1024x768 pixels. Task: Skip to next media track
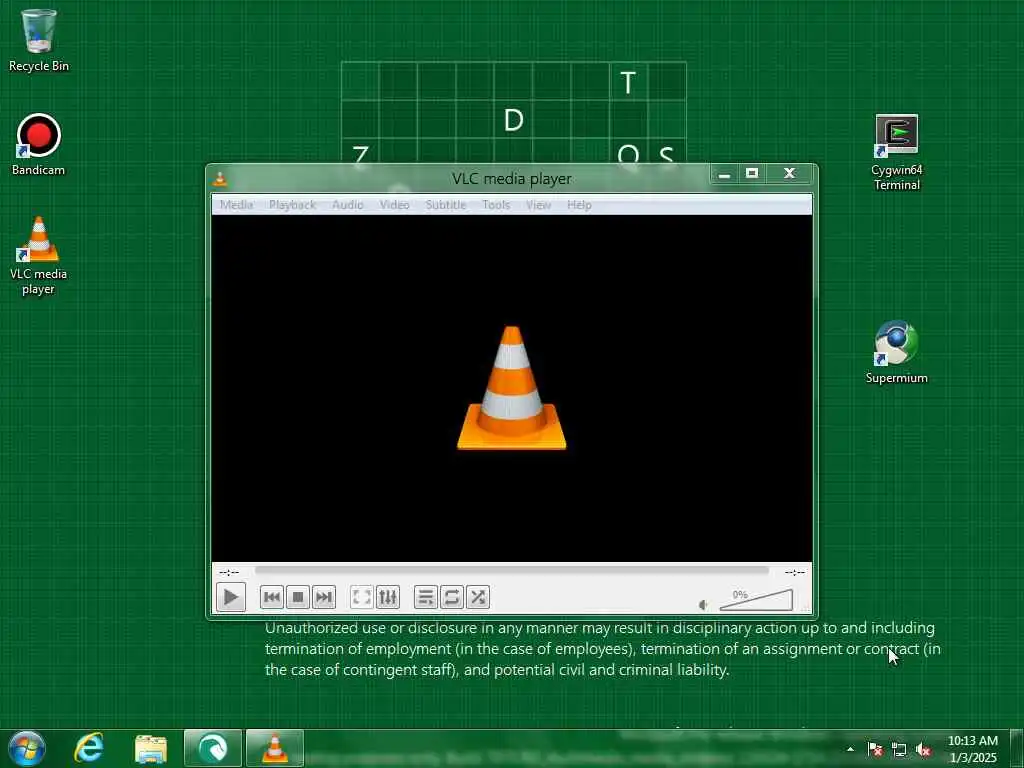[x=323, y=597]
